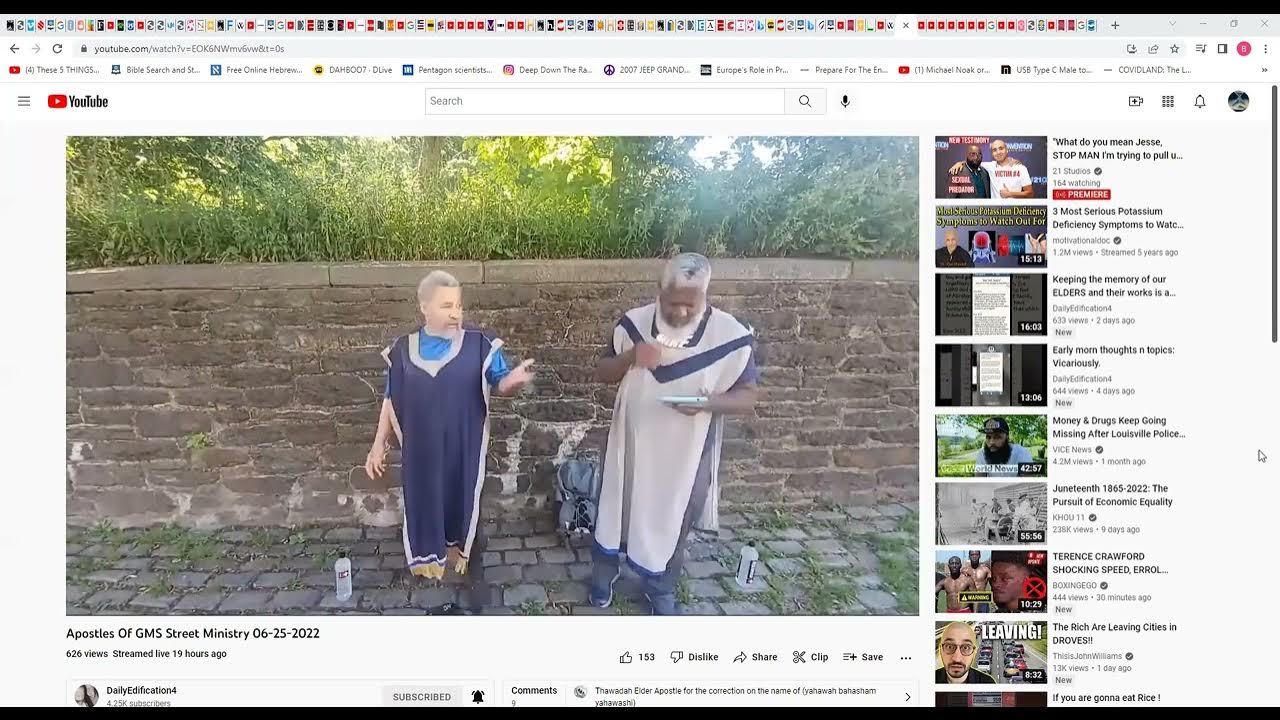Screen dimensions: 1280x720
Task: Go forward in browser history
Action: 36,48
